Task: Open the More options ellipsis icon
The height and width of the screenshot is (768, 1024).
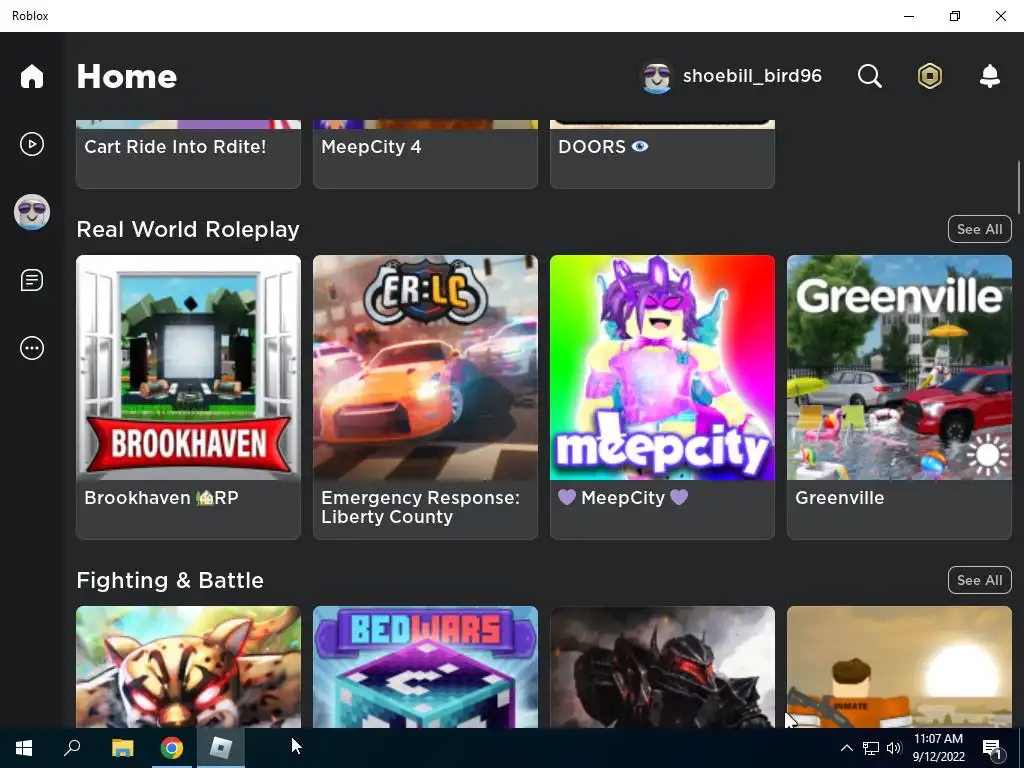Action: 31,347
